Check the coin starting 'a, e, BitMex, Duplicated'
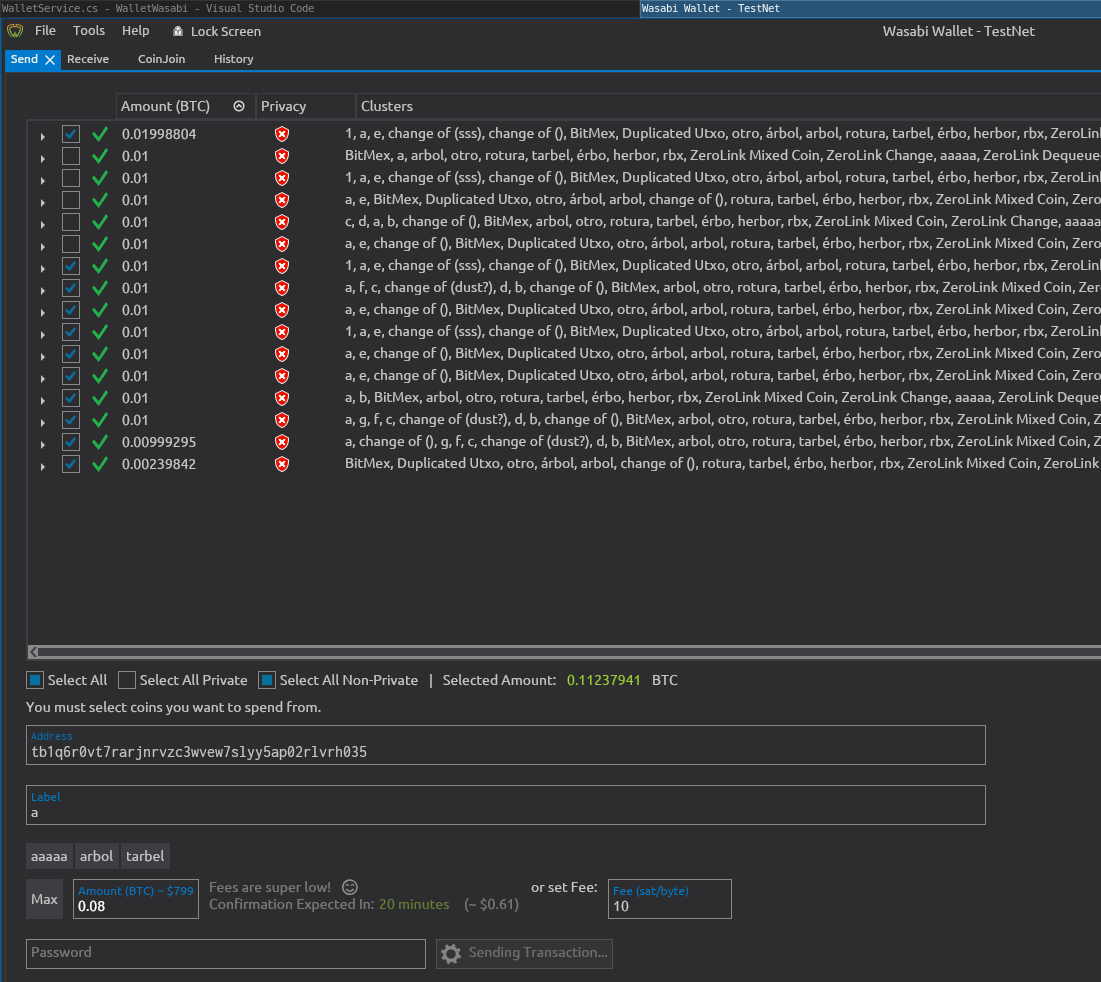This screenshot has width=1101, height=982. [71, 200]
